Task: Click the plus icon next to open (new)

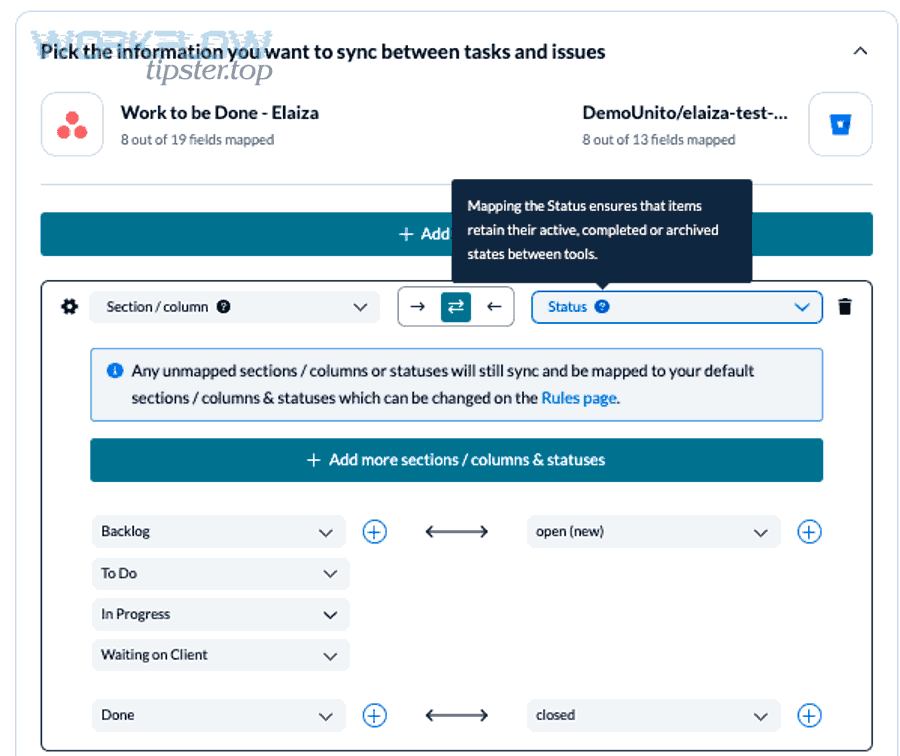Action: click(809, 531)
